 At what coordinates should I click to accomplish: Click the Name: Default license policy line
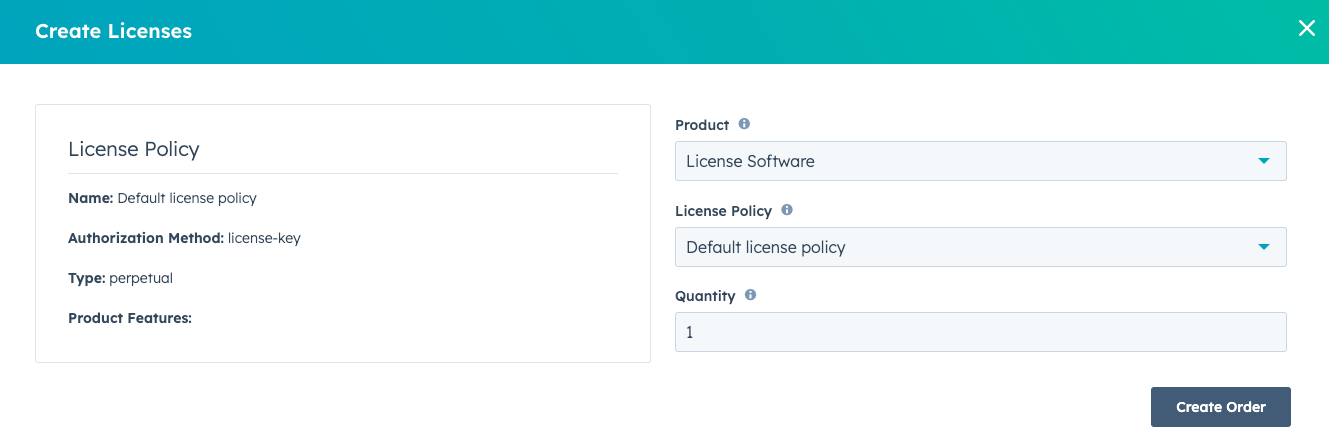(x=162, y=198)
